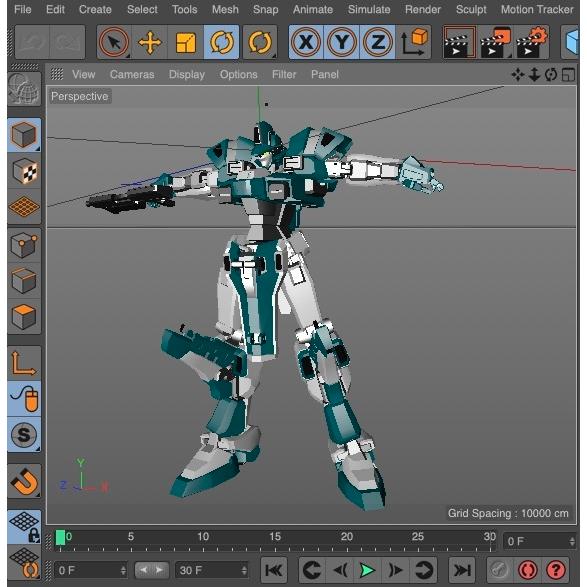Click the timeline playhead at frame 0

point(60,538)
